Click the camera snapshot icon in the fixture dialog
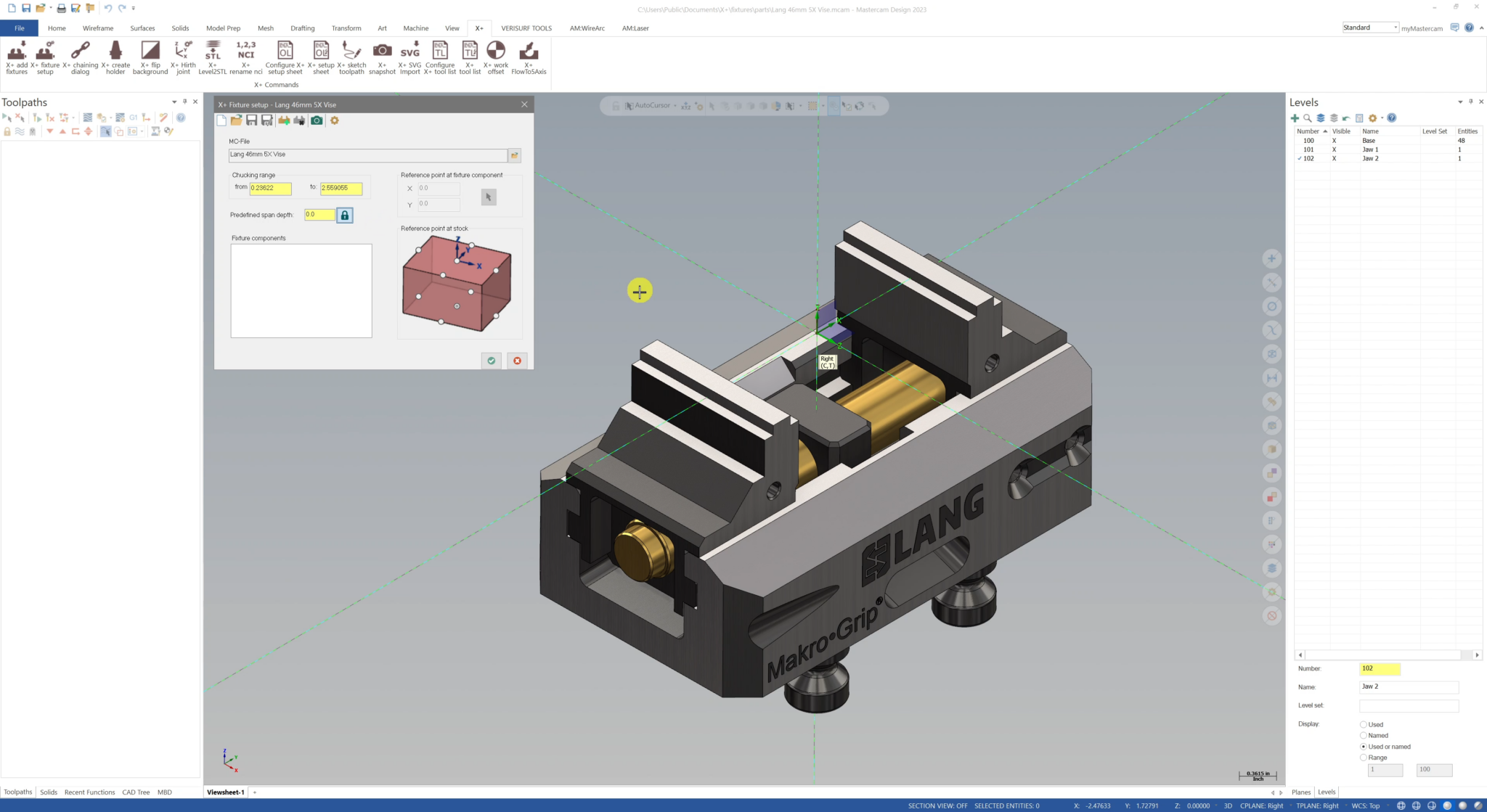1487x812 pixels. (x=317, y=120)
